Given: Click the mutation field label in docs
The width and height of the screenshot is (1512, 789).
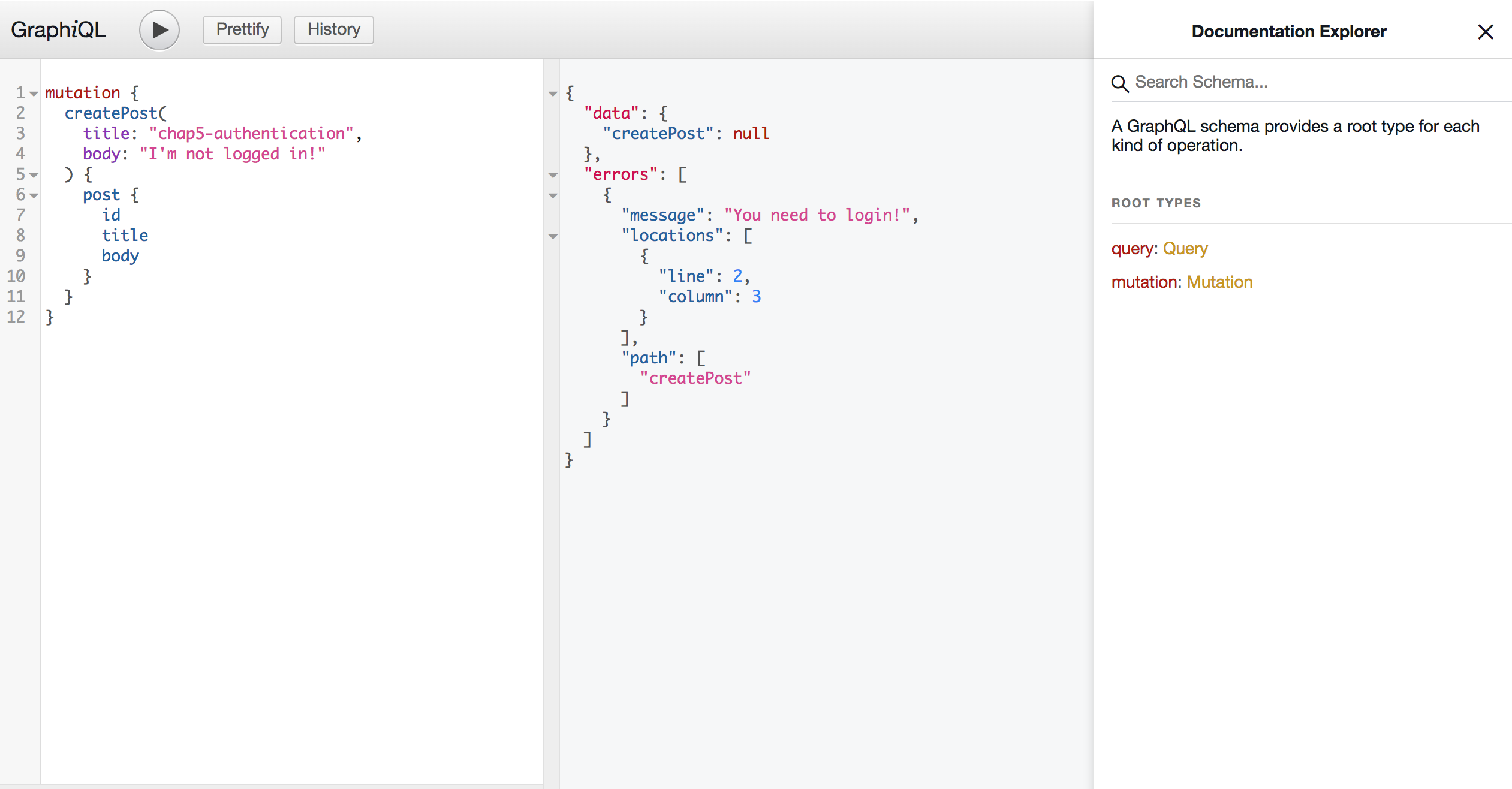Looking at the screenshot, I should point(1144,282).
